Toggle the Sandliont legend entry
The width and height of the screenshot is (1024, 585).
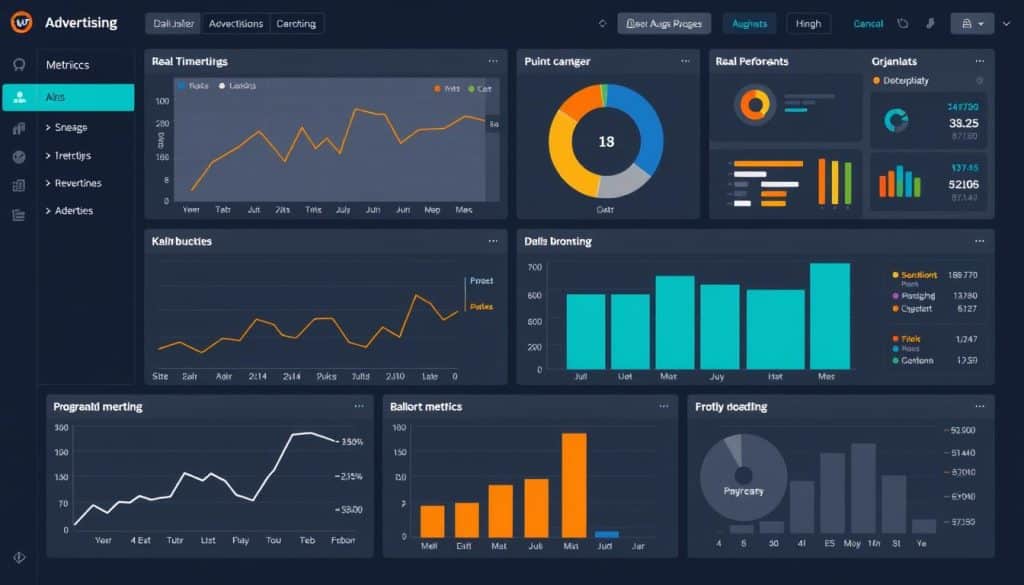[916, 275]
